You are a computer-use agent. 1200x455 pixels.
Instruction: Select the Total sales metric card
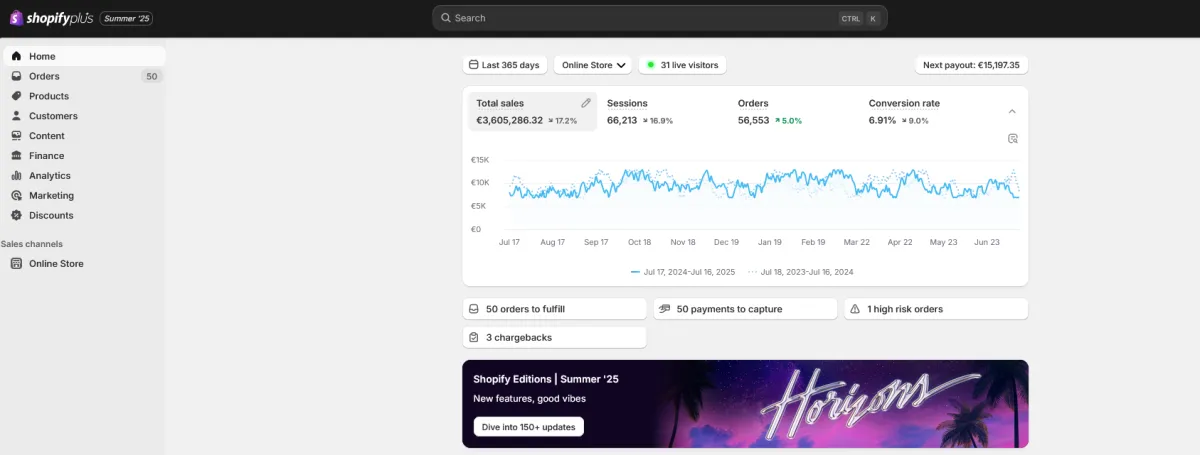532,112
